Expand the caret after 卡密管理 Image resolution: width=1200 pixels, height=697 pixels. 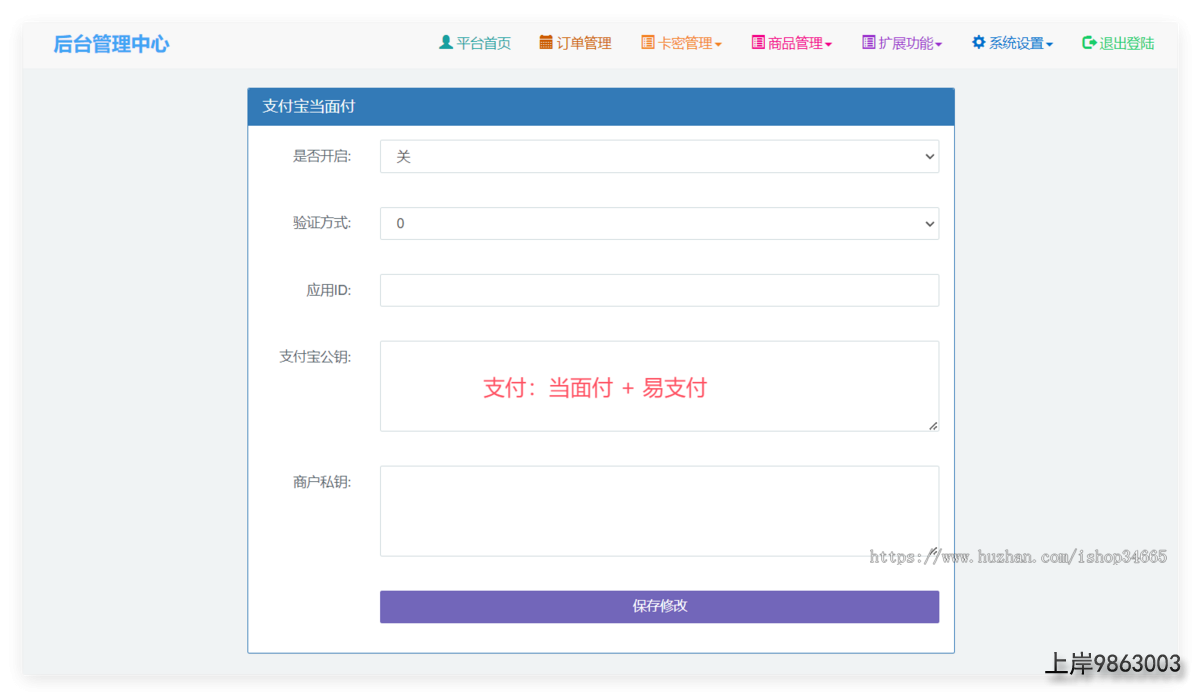(x=718, y=45)
